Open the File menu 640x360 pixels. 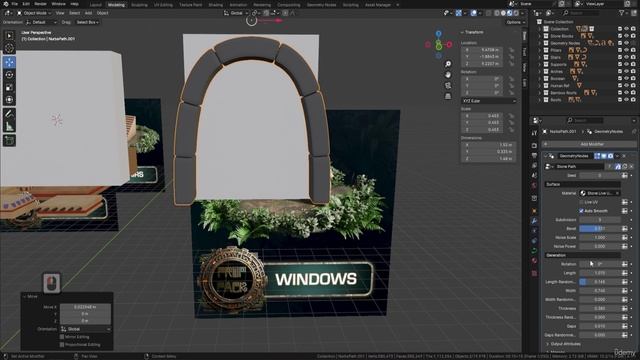[14, 4]
